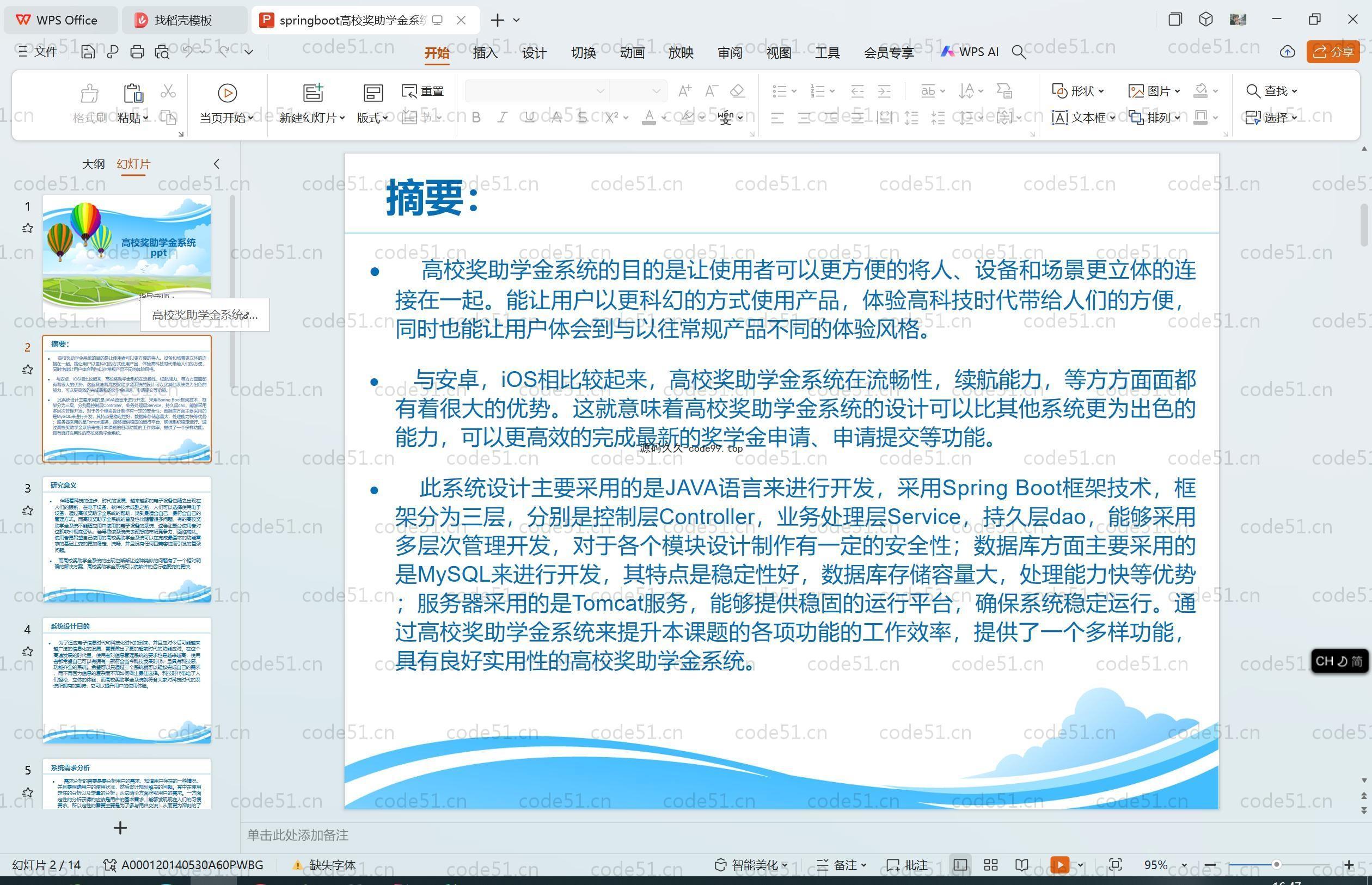Click the Paste clipboard icon
1372x885 pixels.
(133, 92)
